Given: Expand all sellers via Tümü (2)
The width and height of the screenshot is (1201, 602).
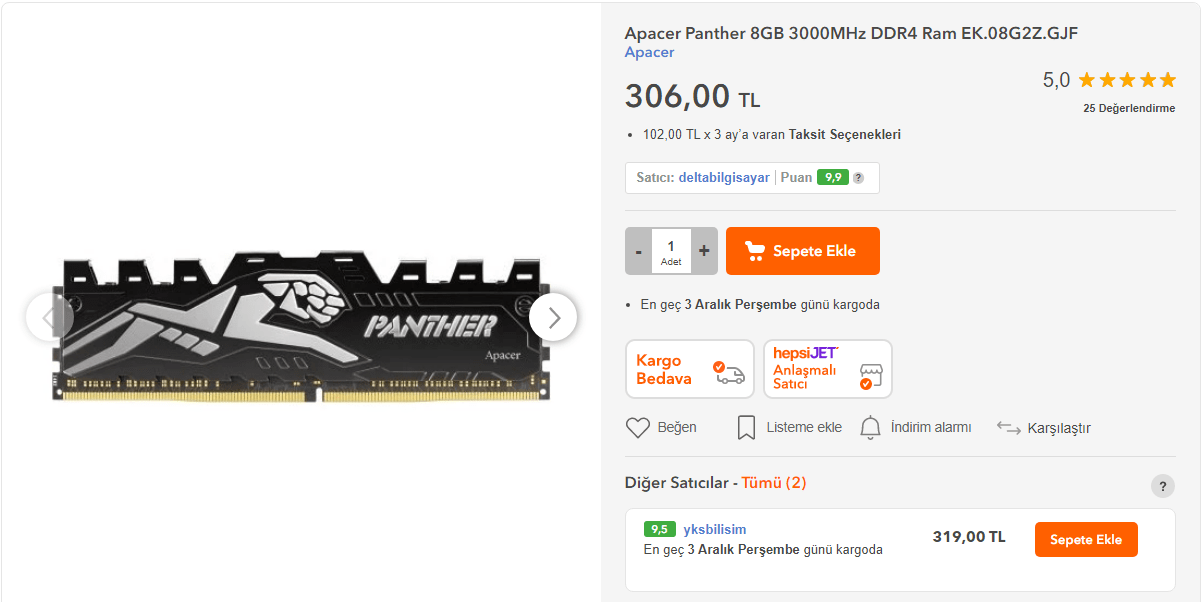Looking at the screenshot, I should coord(774,483).
